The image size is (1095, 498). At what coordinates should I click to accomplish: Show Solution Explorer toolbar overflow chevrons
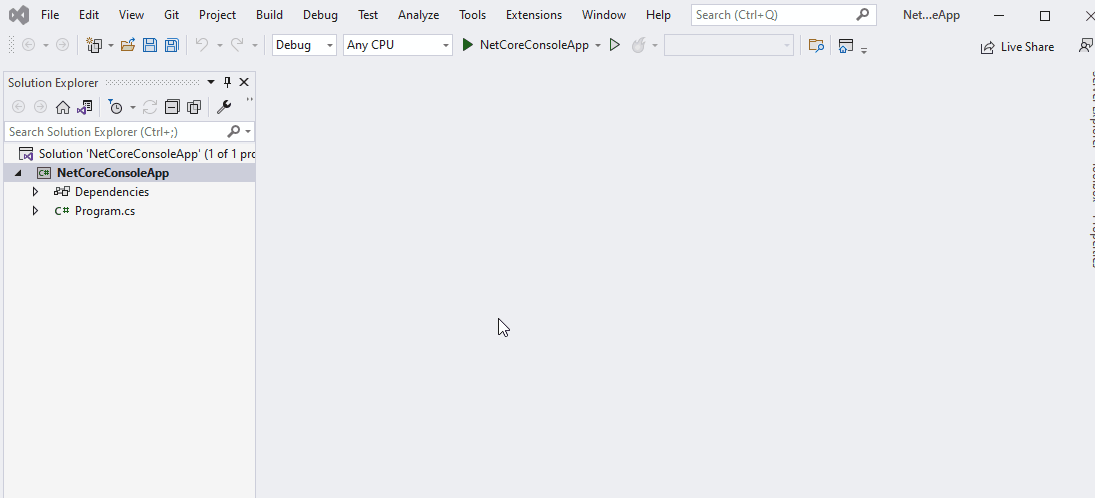(x=249, y=101)
